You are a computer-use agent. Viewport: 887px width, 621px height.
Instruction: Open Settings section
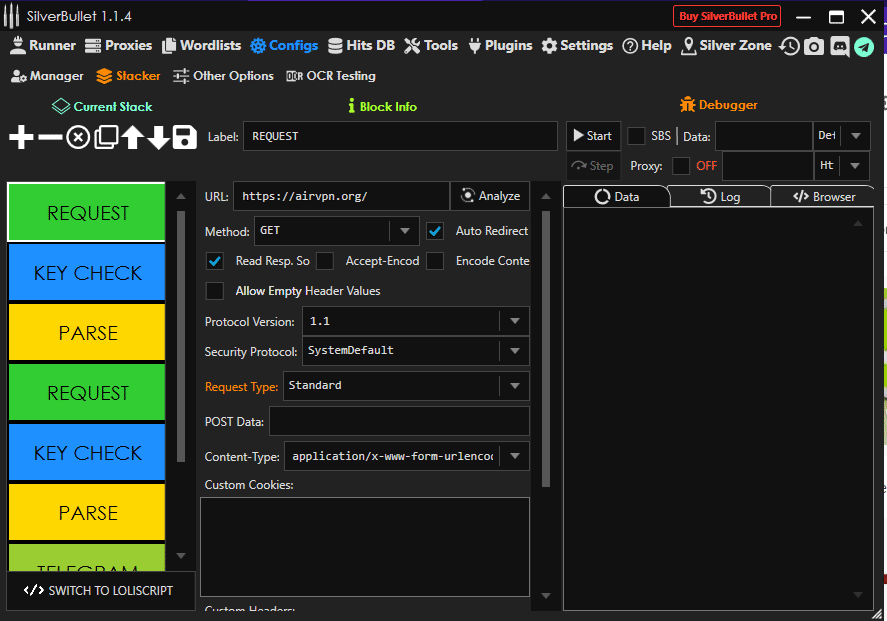[x=577, y=45]
